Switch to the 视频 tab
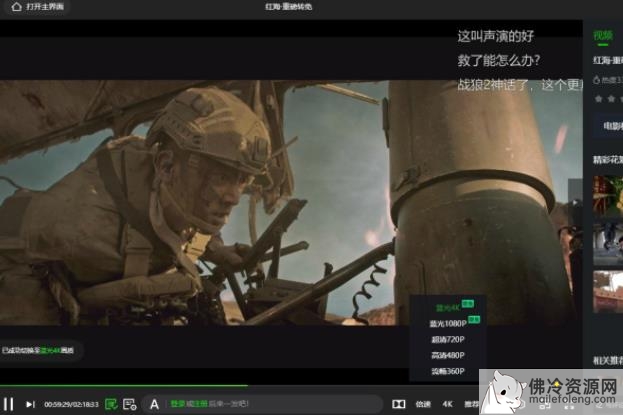This screenshot has width=623, height=415. tap(602, 36)
